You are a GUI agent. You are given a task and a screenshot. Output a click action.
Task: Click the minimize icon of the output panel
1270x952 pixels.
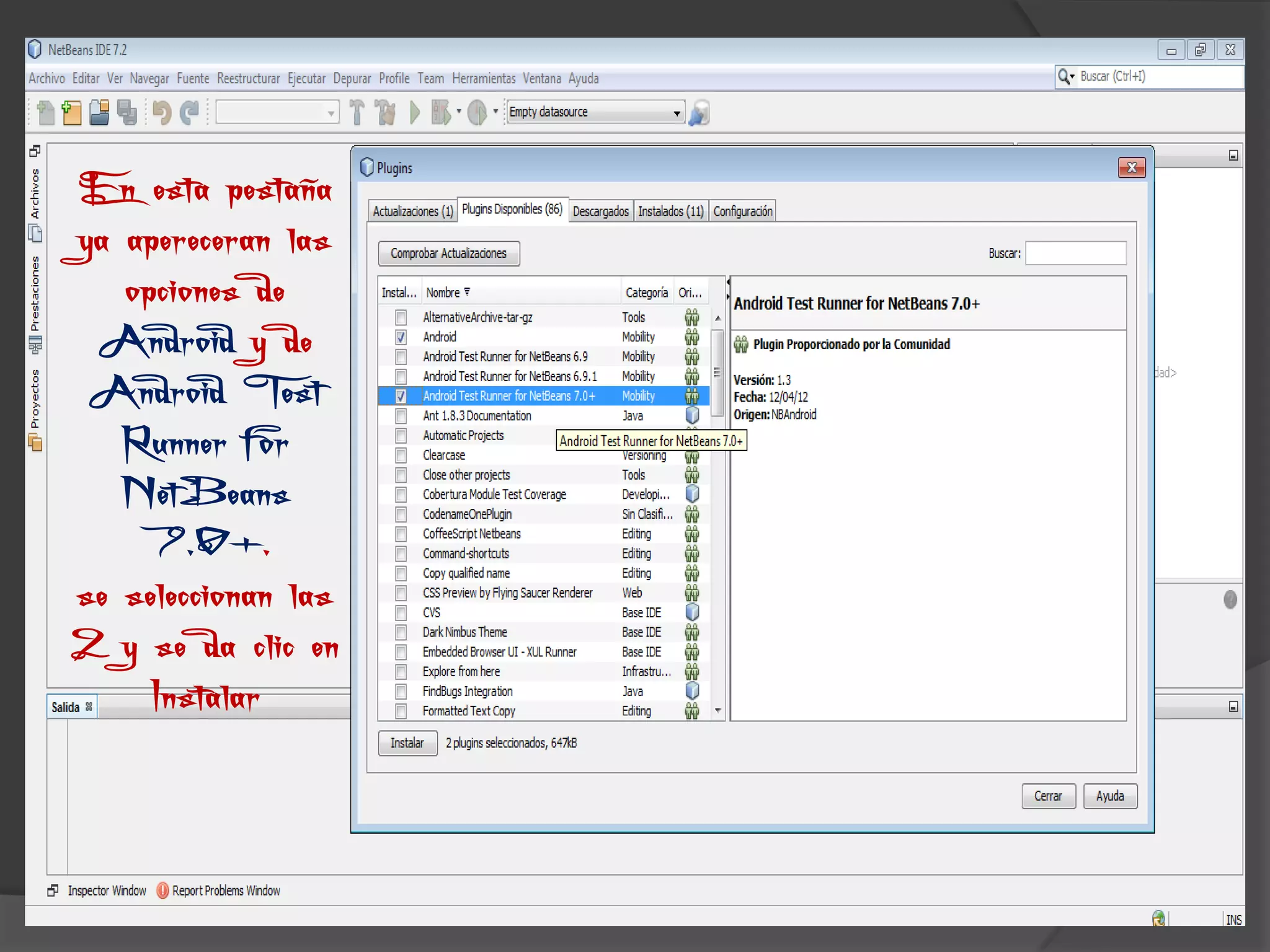coord(1233,707)
